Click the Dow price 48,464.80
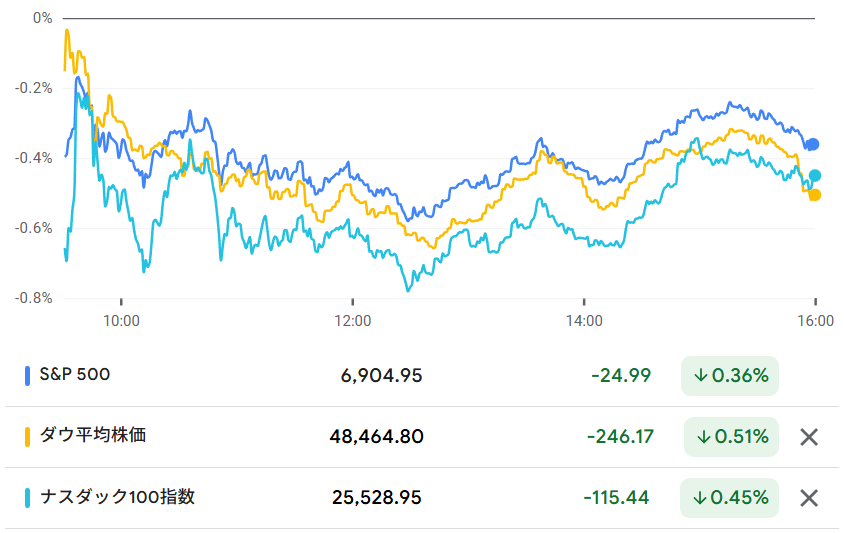This screenshot has height=533, width=844. [x=376, y=437]
